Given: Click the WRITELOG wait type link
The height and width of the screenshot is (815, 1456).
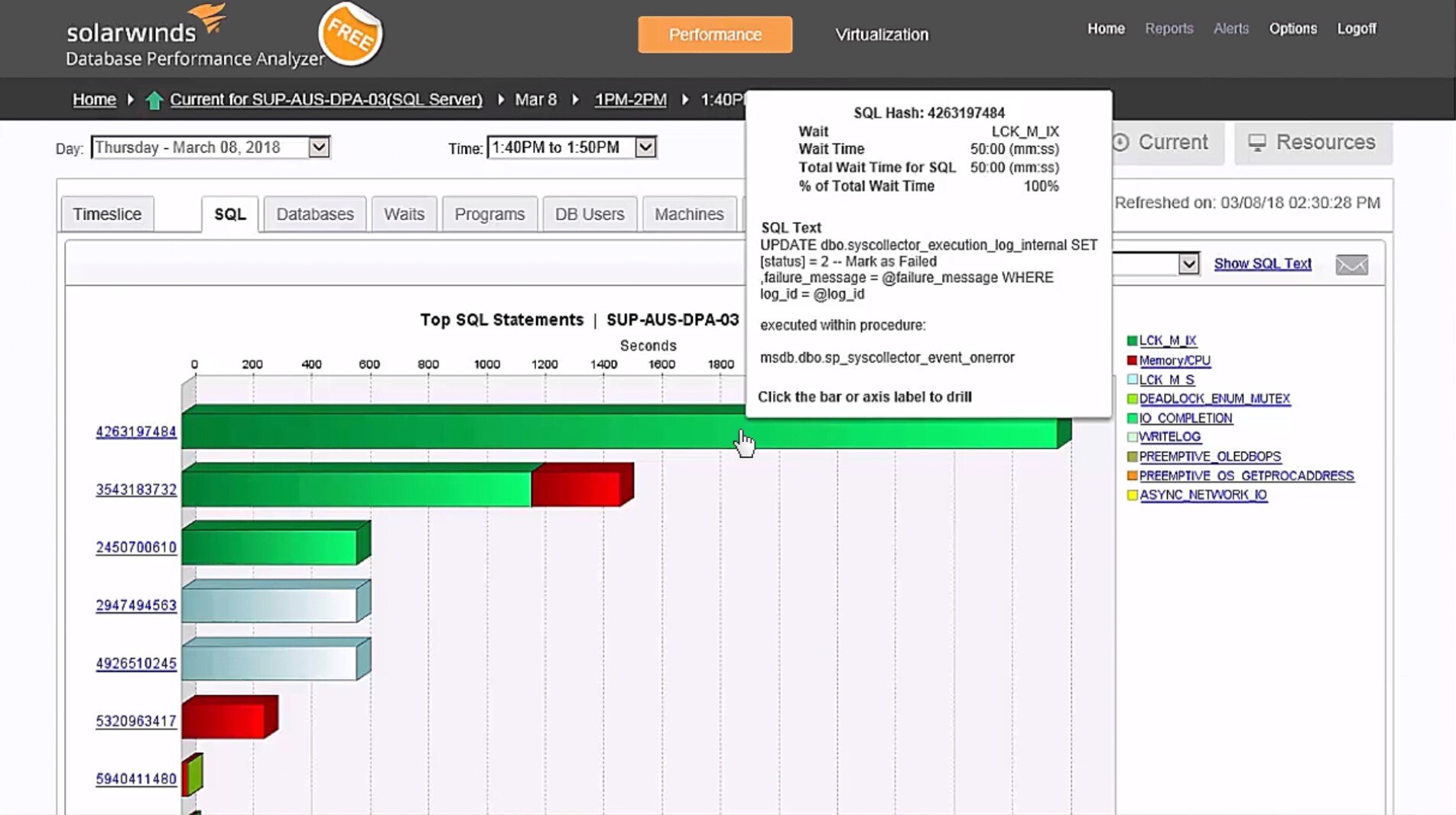Looking at the screenshot, I should pyautogui.click(x=1169, y=437).
